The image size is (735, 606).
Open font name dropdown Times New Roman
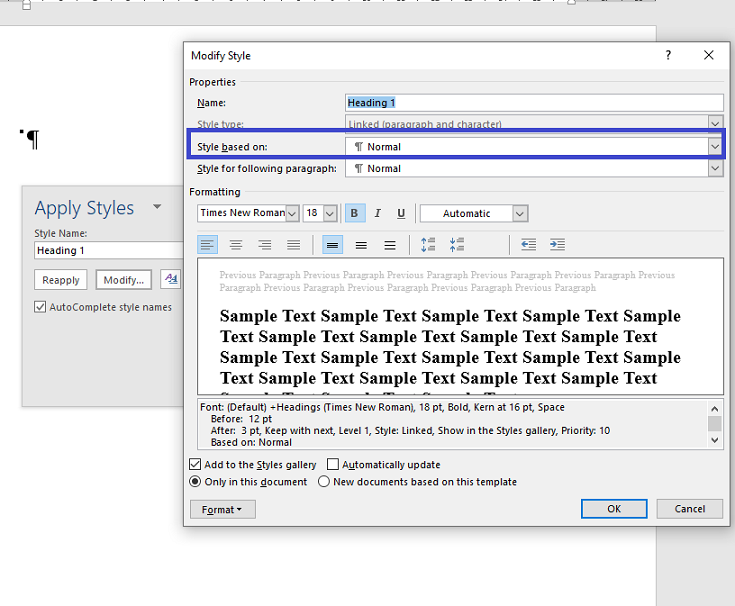292,214
